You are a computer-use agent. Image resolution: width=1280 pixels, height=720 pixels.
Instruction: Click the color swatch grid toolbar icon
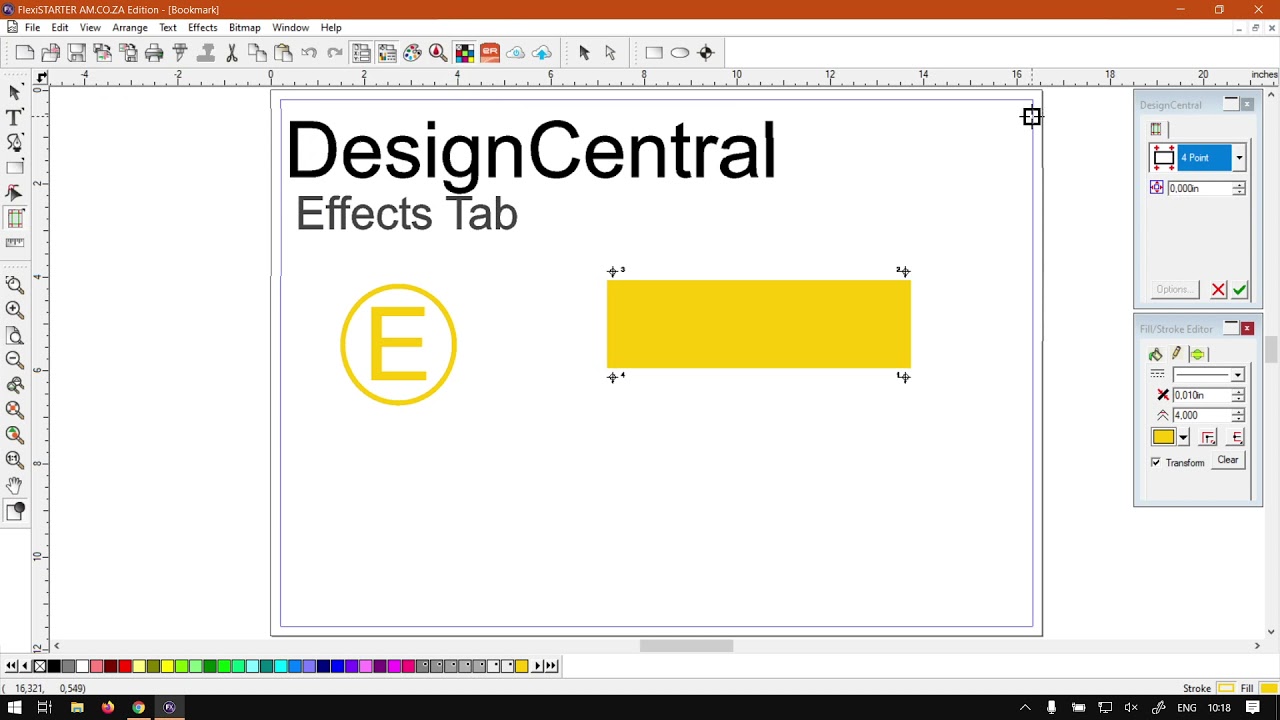[x=464, y=53]
